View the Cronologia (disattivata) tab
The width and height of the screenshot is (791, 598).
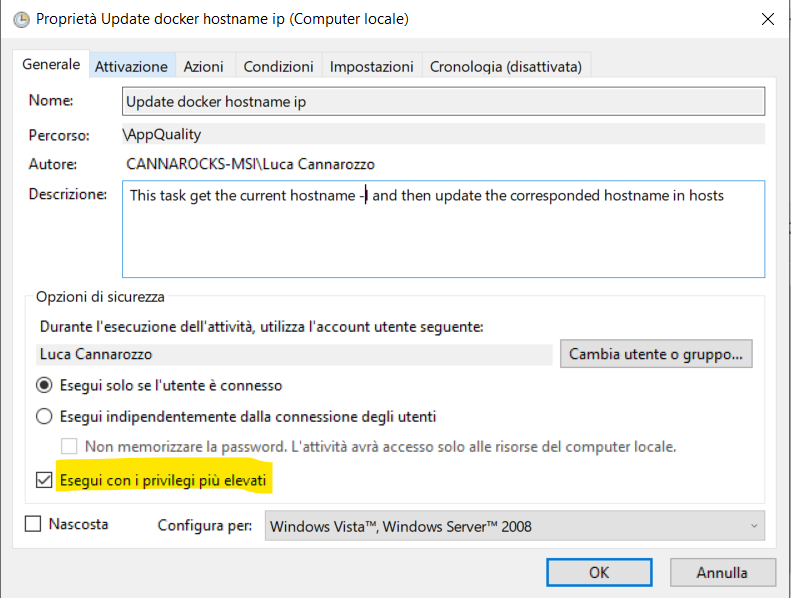[x=505, y=66]
